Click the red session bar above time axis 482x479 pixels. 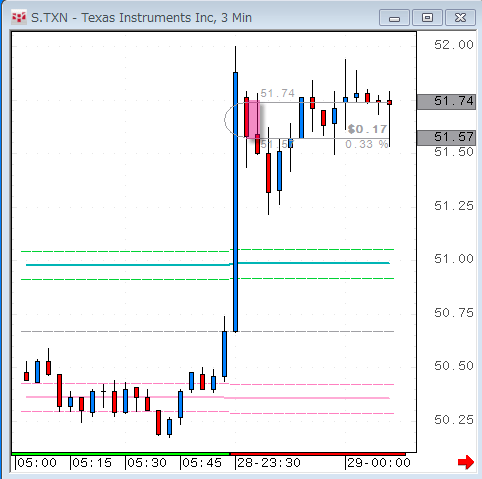tap(318, 454)
